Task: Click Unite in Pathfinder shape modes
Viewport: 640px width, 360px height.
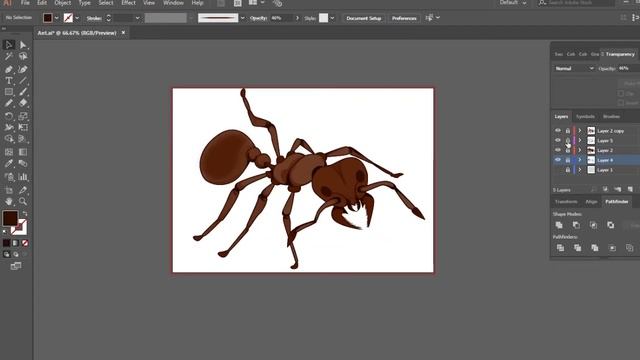Action: coord(559,225)
